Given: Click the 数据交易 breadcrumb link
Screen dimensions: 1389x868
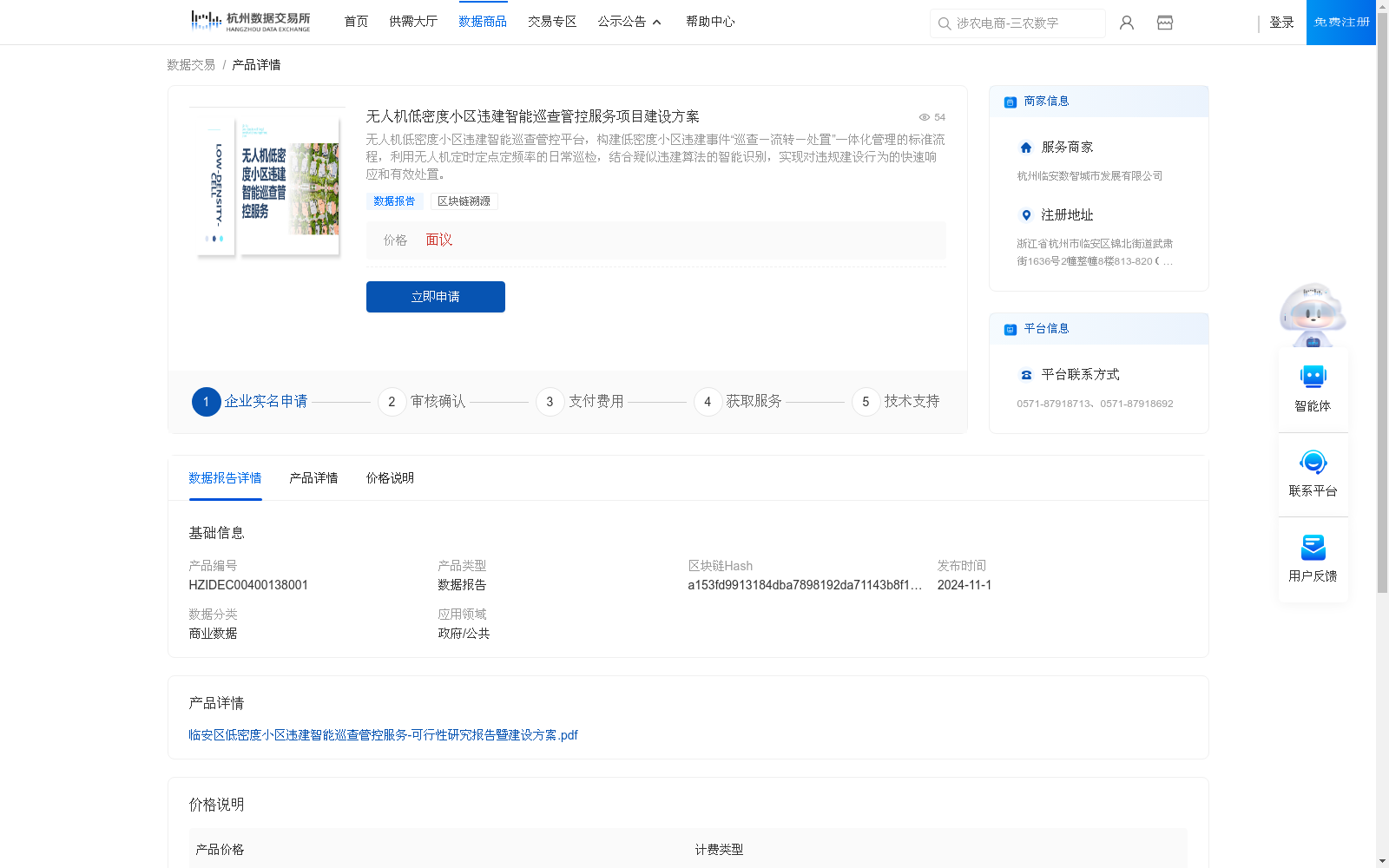Looking at the screenshot, I should pos(191,65).
